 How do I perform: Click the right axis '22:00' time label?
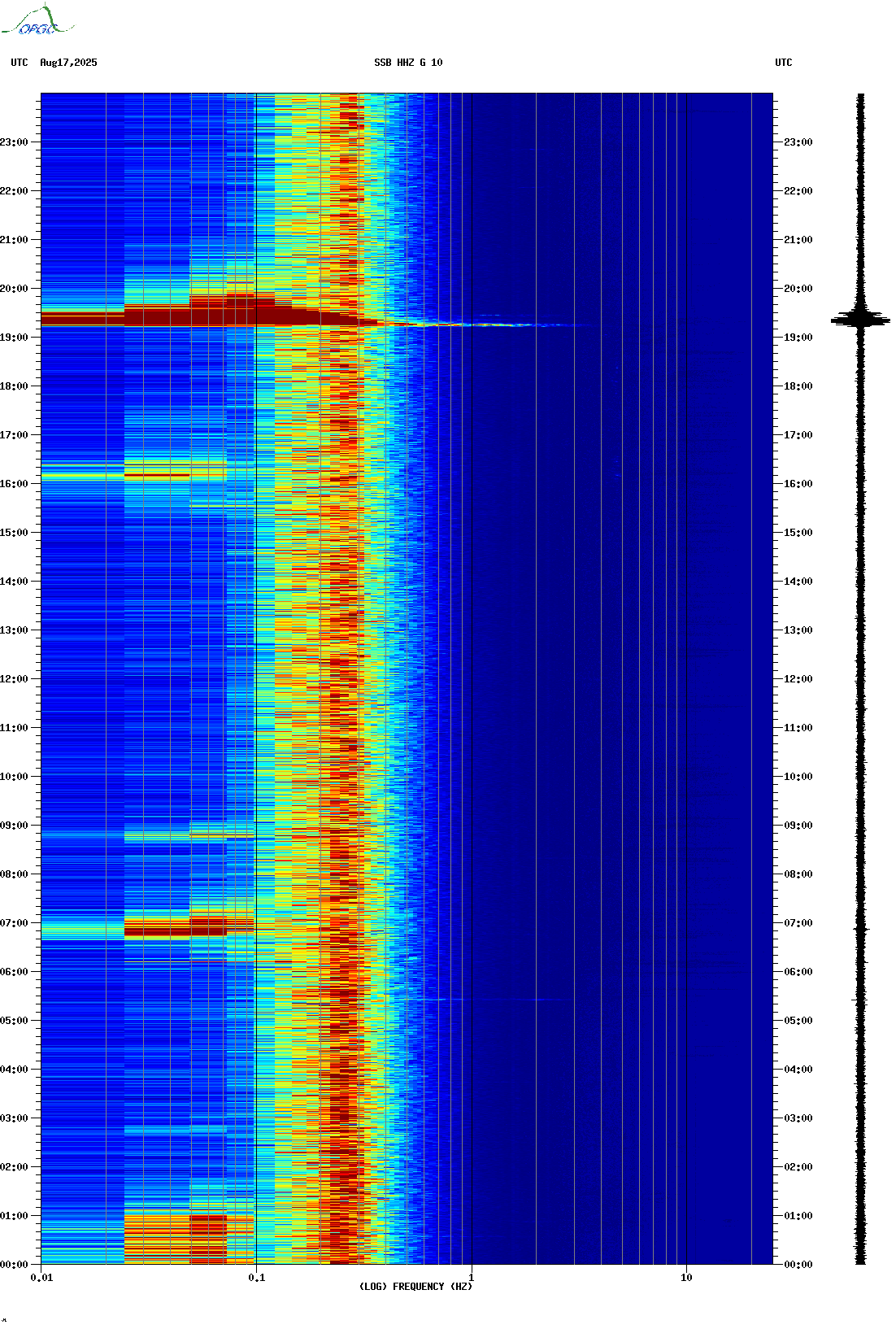click(x=798, y=191)
